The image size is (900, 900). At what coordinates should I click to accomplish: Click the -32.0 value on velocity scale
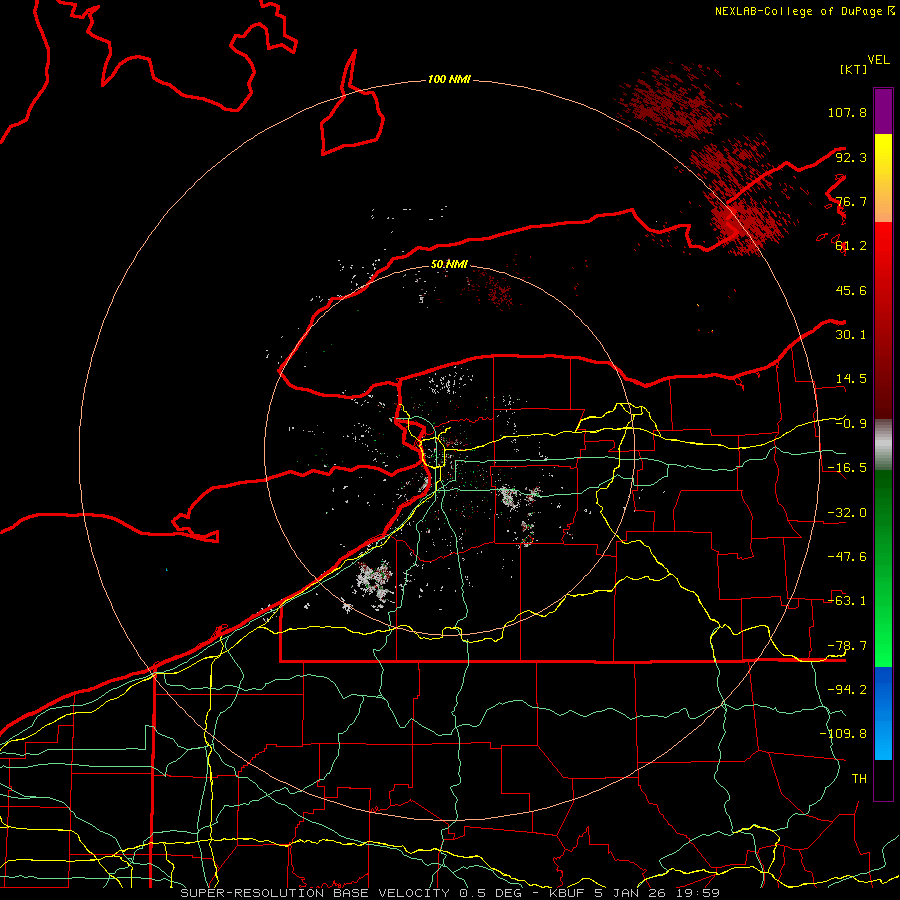click(x=847, y=513)
